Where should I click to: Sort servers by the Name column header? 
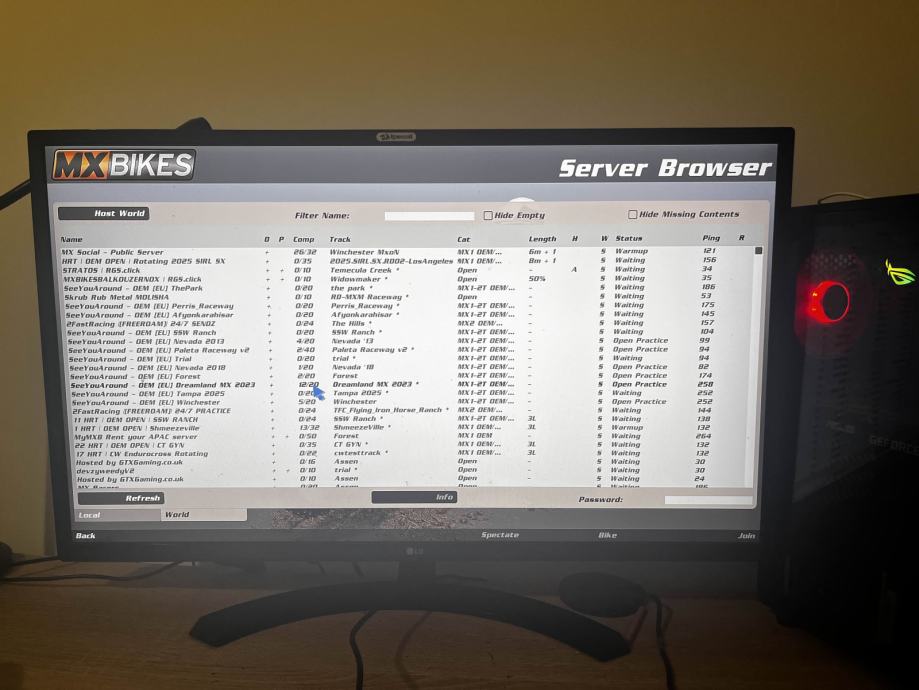tap(72, 239)
